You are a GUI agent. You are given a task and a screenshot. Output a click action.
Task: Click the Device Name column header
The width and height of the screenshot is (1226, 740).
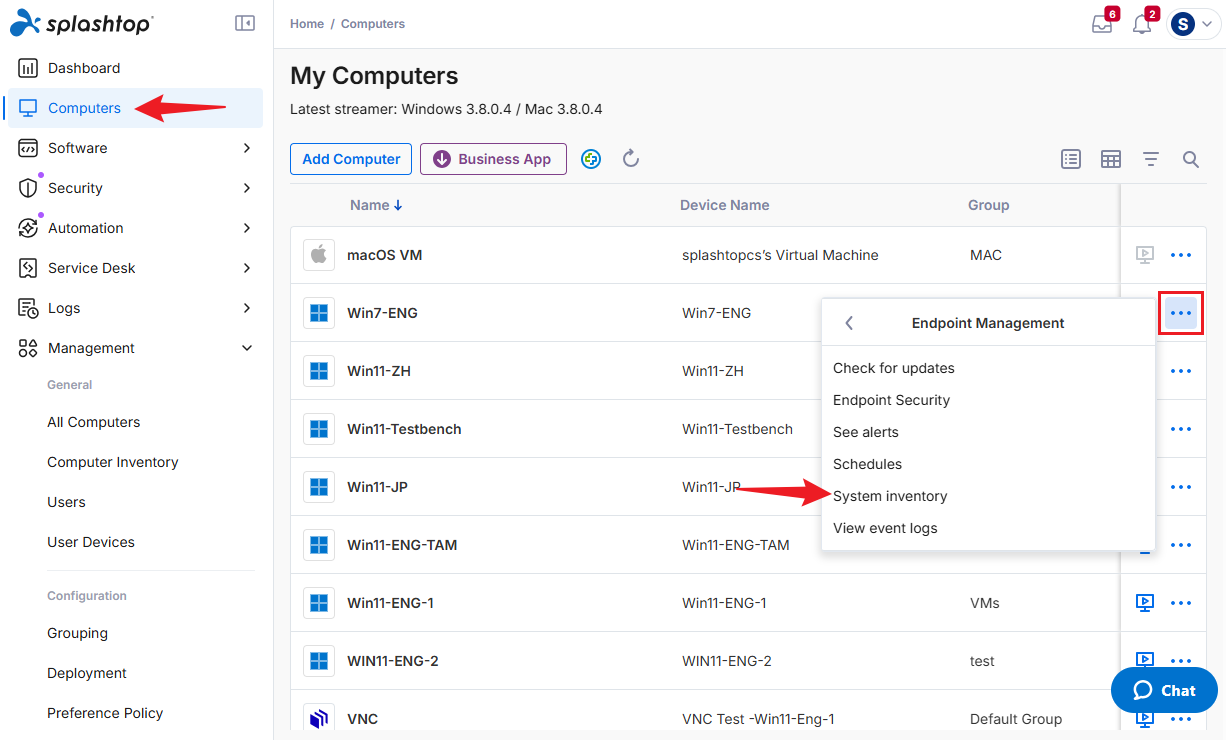725,205
